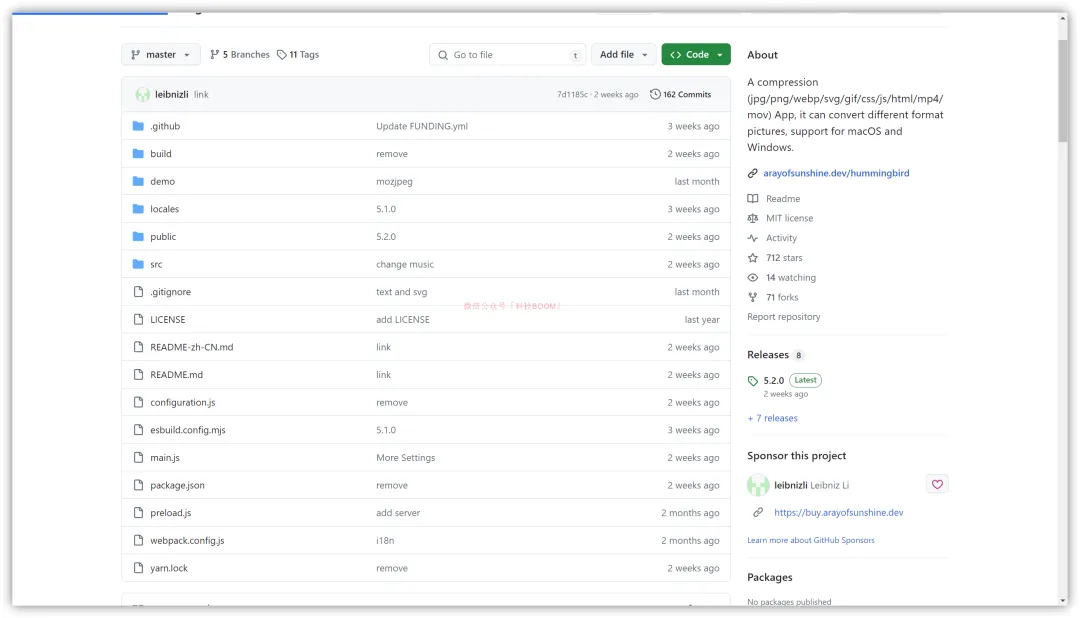This screenshot has width=1080, height=618.
Task: Open the 'More Settings' commit message
Action: click(x=406, y=457)
